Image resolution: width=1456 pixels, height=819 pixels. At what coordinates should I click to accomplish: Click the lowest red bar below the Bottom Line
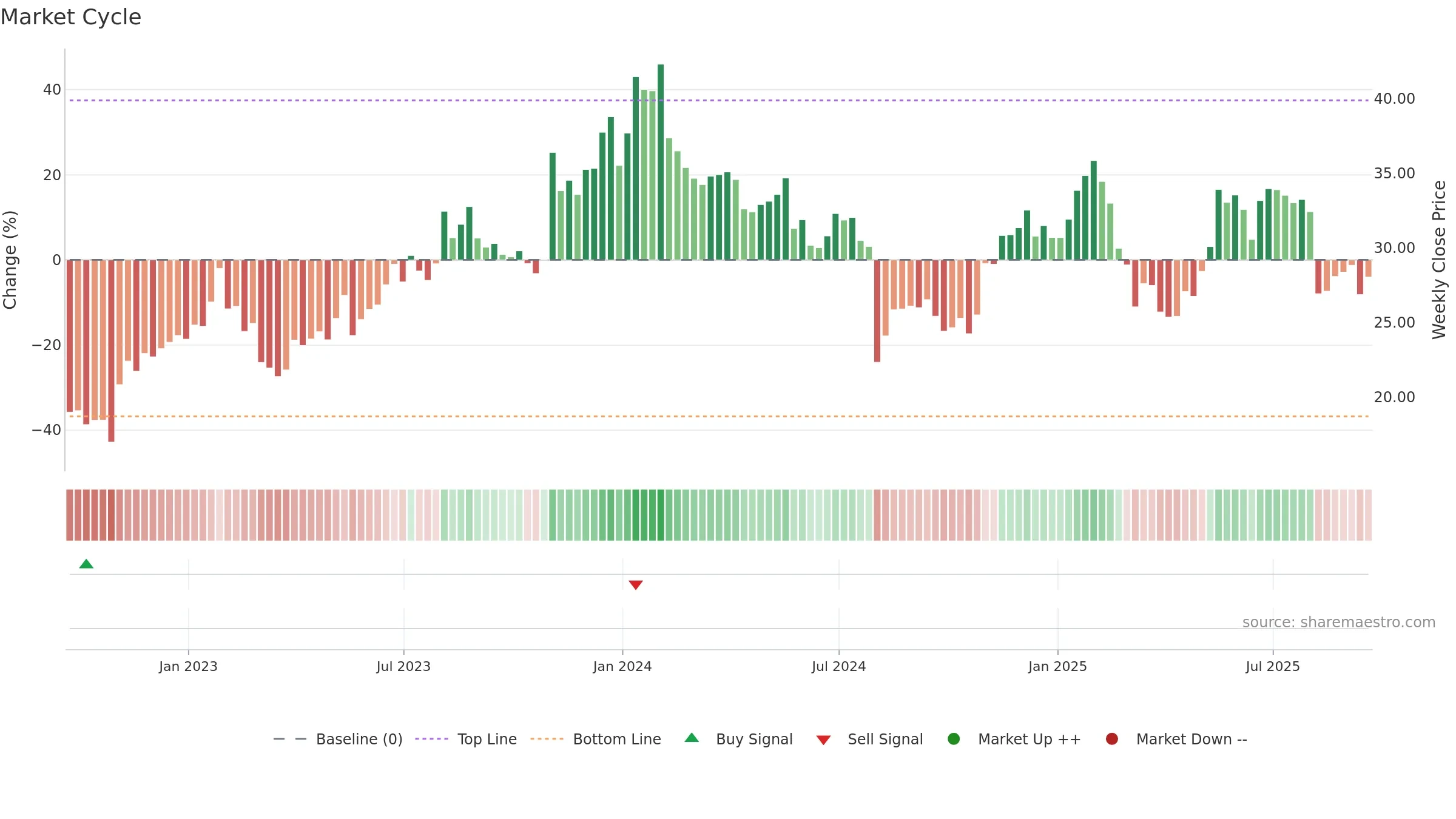tap(111, 351)
